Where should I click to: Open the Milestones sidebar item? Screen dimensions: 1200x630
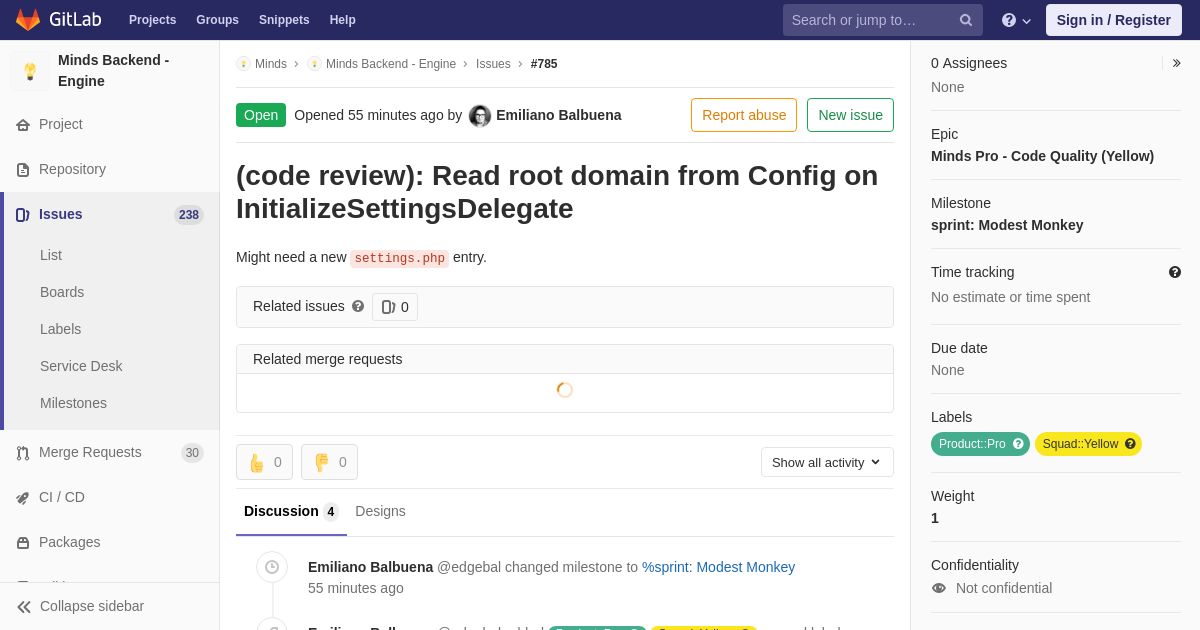[73, 403]
